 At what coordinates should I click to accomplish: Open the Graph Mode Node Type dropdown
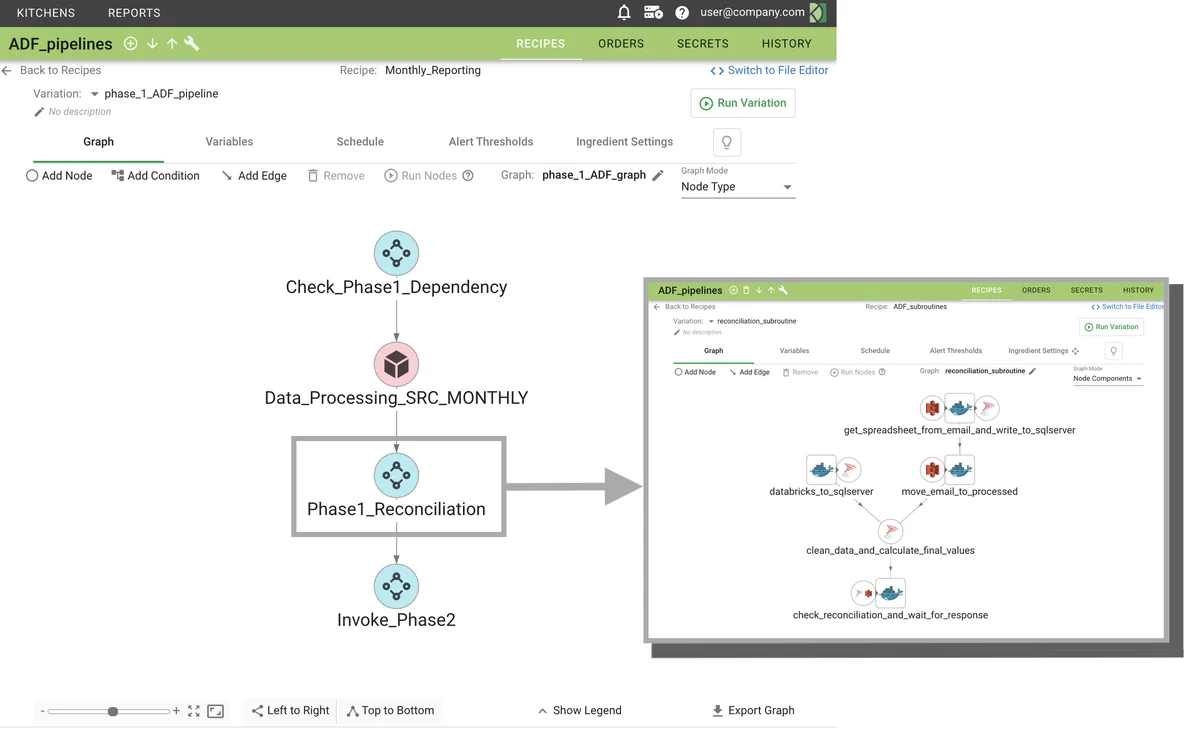click(x=737, y=187)
